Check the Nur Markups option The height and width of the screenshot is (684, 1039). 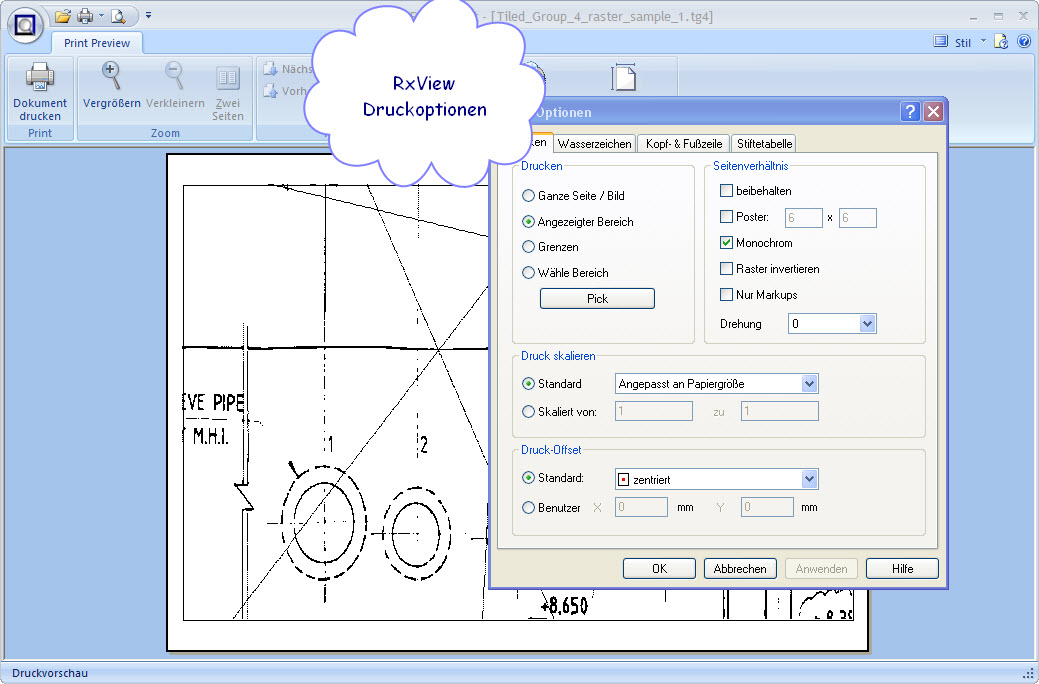[727, 295]
